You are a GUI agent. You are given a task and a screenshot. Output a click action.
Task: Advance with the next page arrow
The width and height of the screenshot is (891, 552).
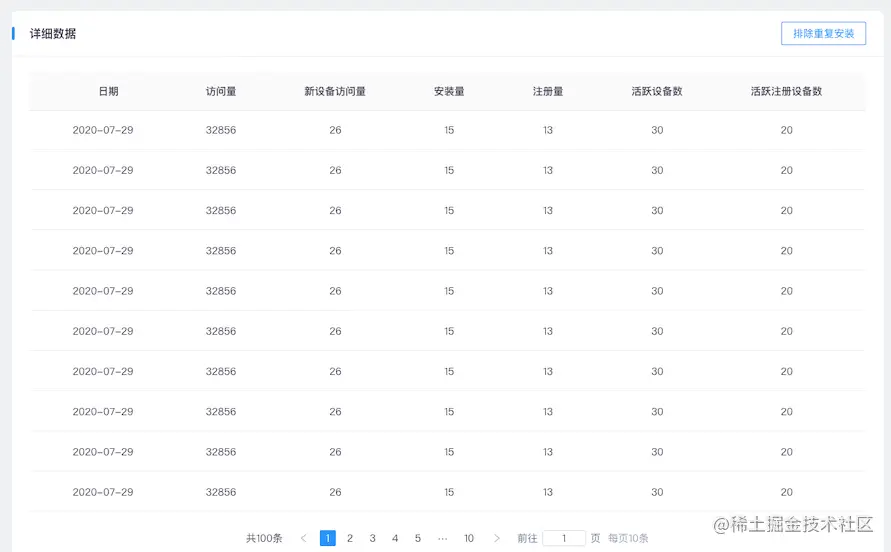[x=497, y=538]
